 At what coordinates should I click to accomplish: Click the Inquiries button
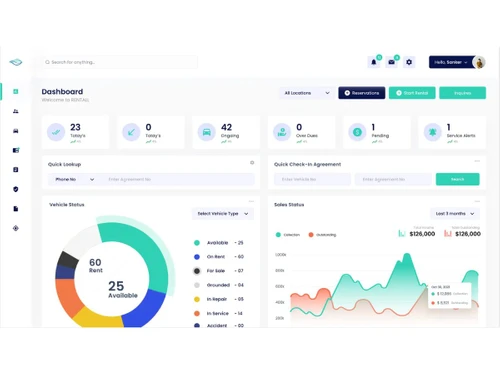462,93
